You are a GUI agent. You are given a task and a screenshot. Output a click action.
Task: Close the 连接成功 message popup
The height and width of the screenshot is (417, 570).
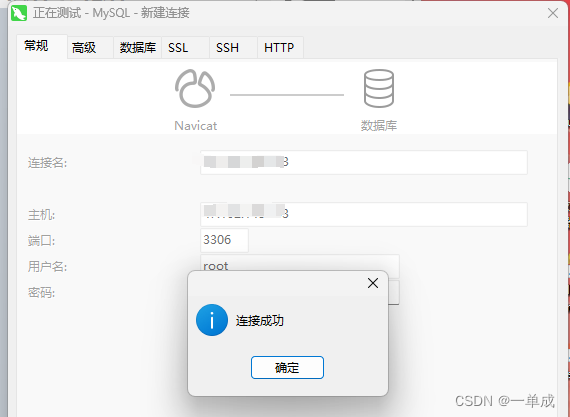pos(373,283)
